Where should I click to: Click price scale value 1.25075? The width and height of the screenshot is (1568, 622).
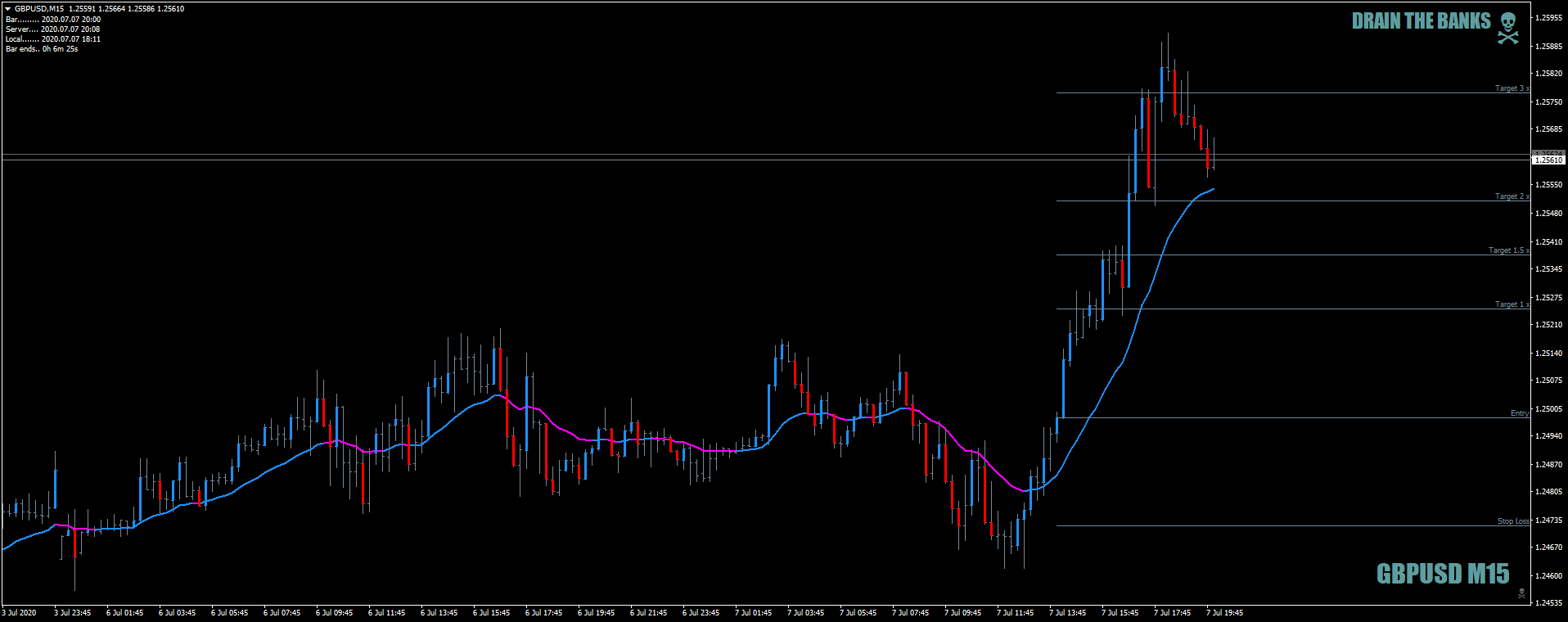click(x=1548, y=381)
